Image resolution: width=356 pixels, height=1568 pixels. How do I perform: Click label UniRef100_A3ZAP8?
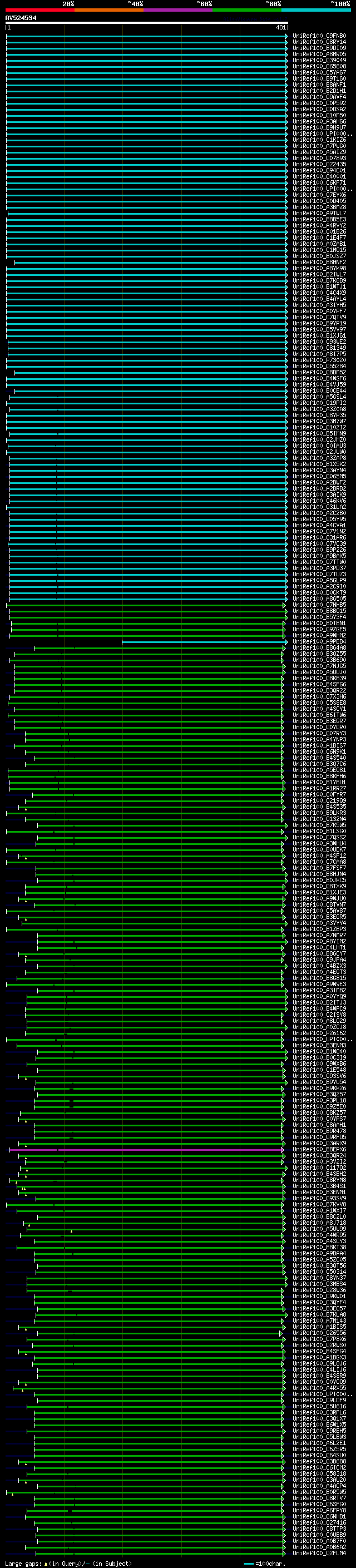tap(319, 458)
